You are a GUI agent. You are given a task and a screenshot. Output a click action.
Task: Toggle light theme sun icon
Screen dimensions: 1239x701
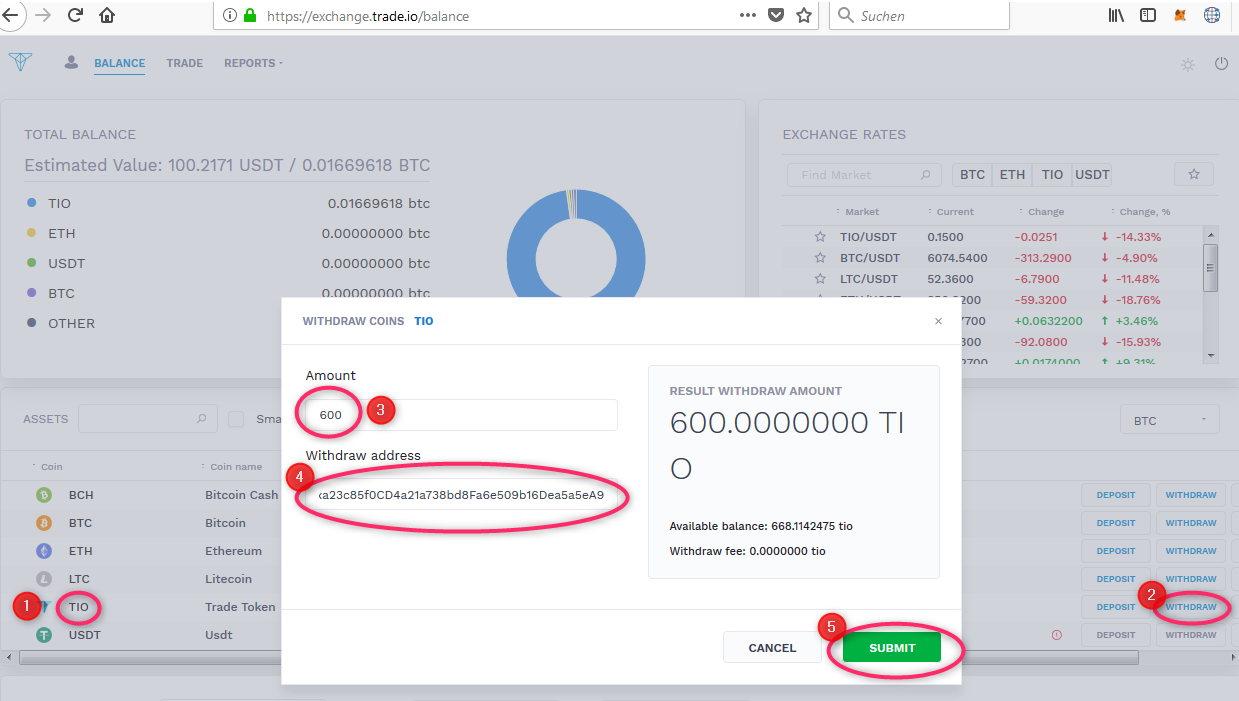[1187, 64]
